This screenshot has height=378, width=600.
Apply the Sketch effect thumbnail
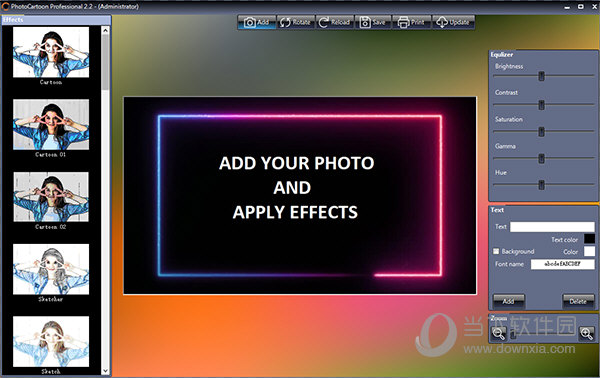(x=51, y=341)
